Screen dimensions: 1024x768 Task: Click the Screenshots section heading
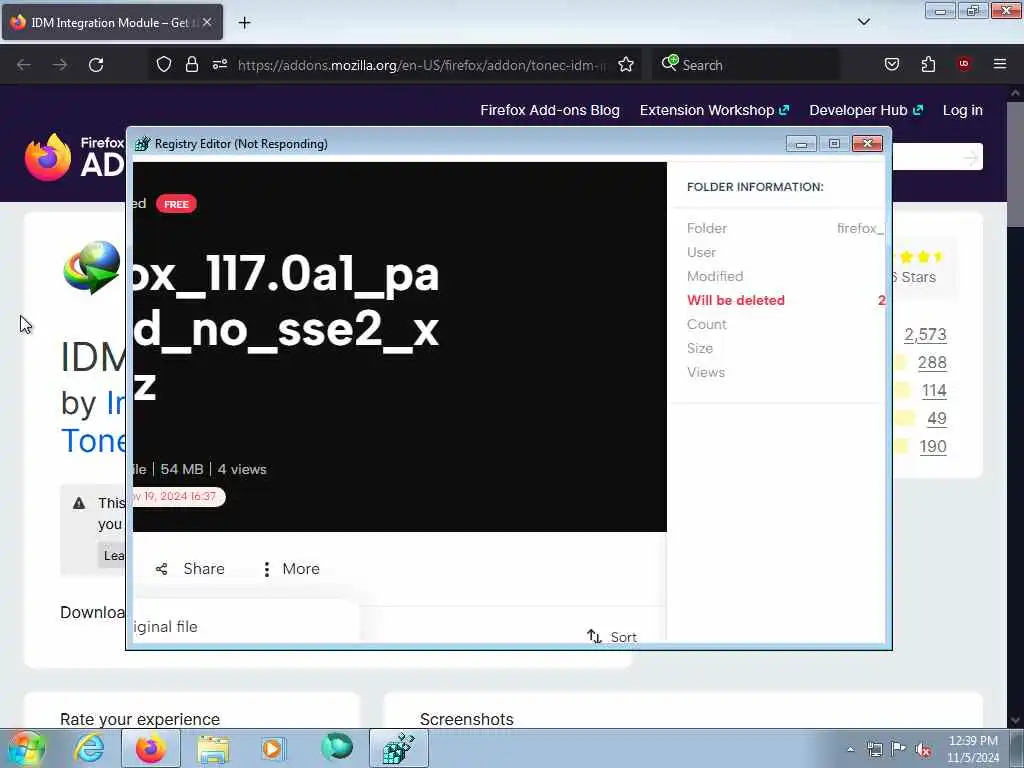(466, 719)
